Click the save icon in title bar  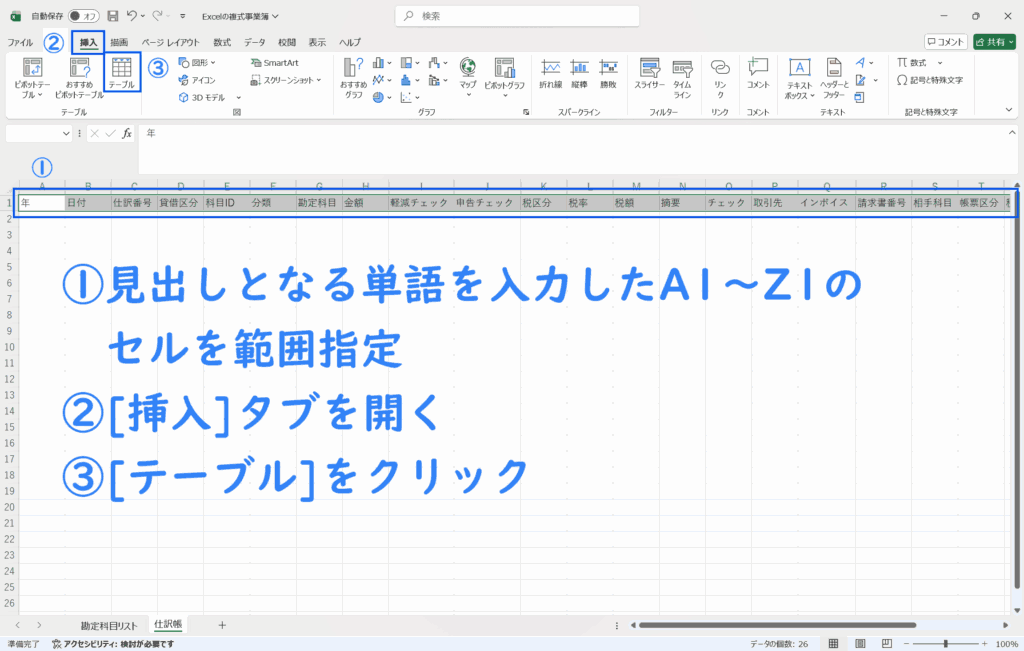point(113,16)
